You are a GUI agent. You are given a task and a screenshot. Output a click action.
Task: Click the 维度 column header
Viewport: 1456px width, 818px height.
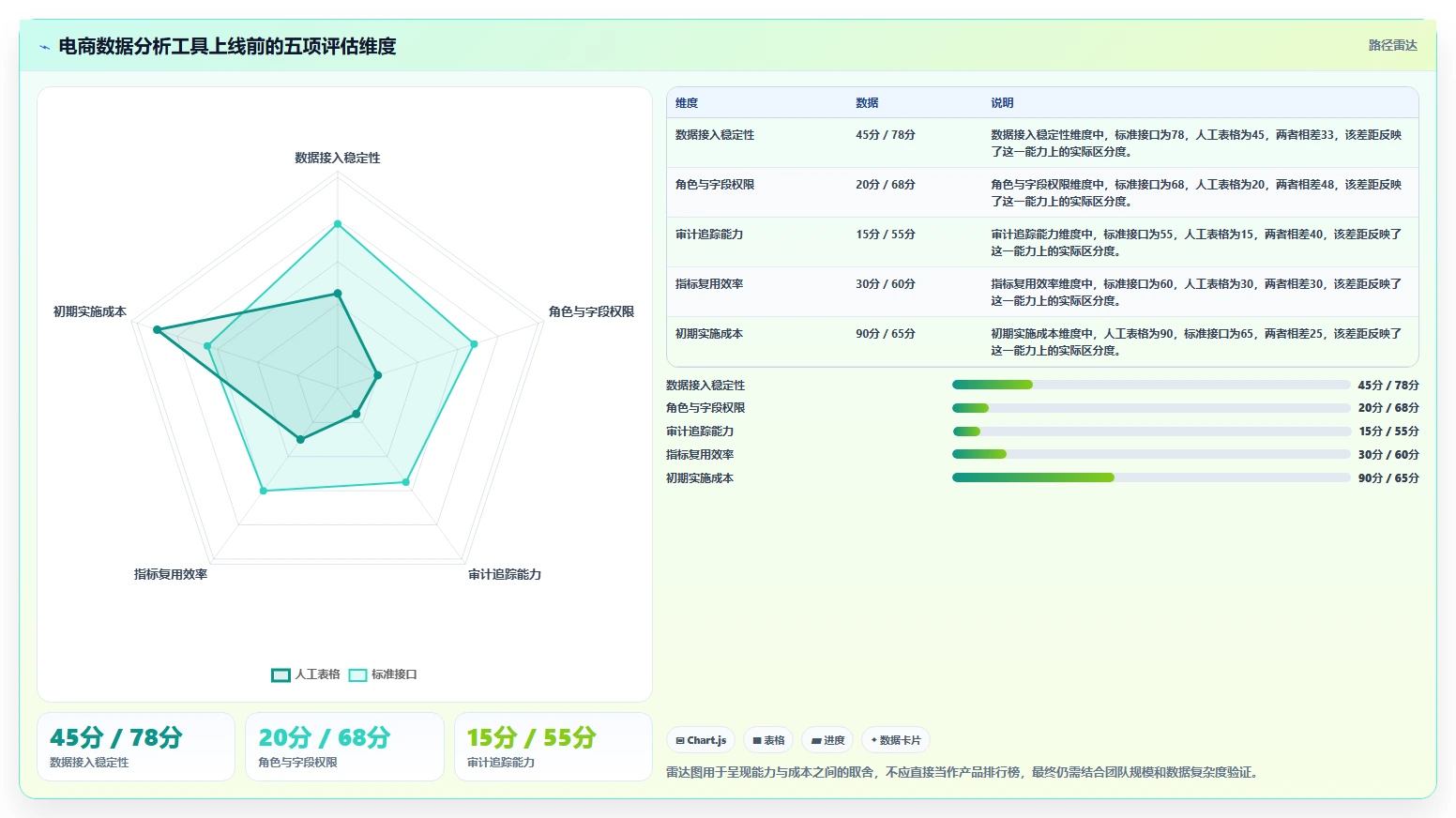point(687,103)
